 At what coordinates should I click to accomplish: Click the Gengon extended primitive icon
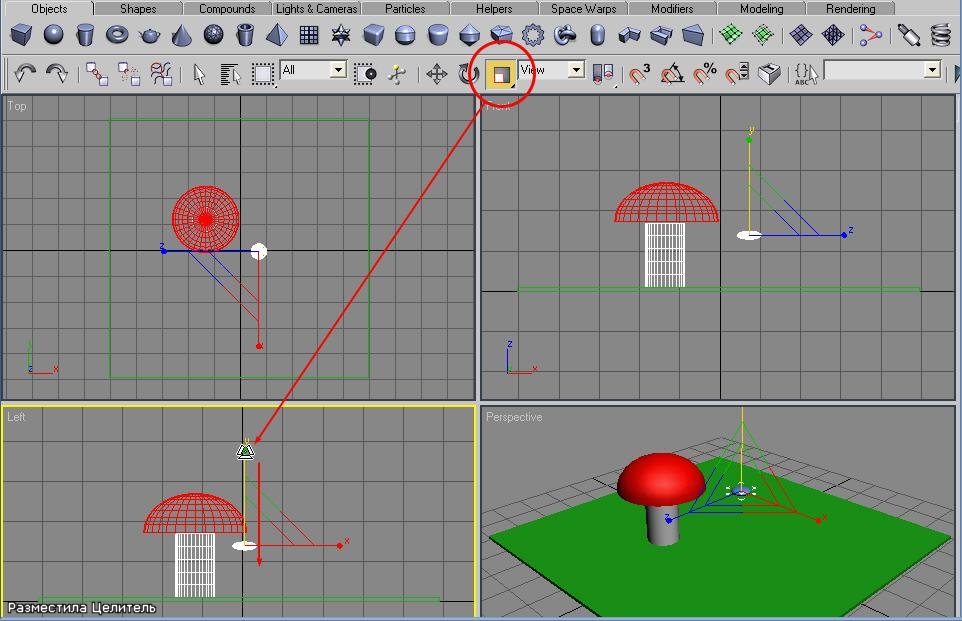click(501, 35)
